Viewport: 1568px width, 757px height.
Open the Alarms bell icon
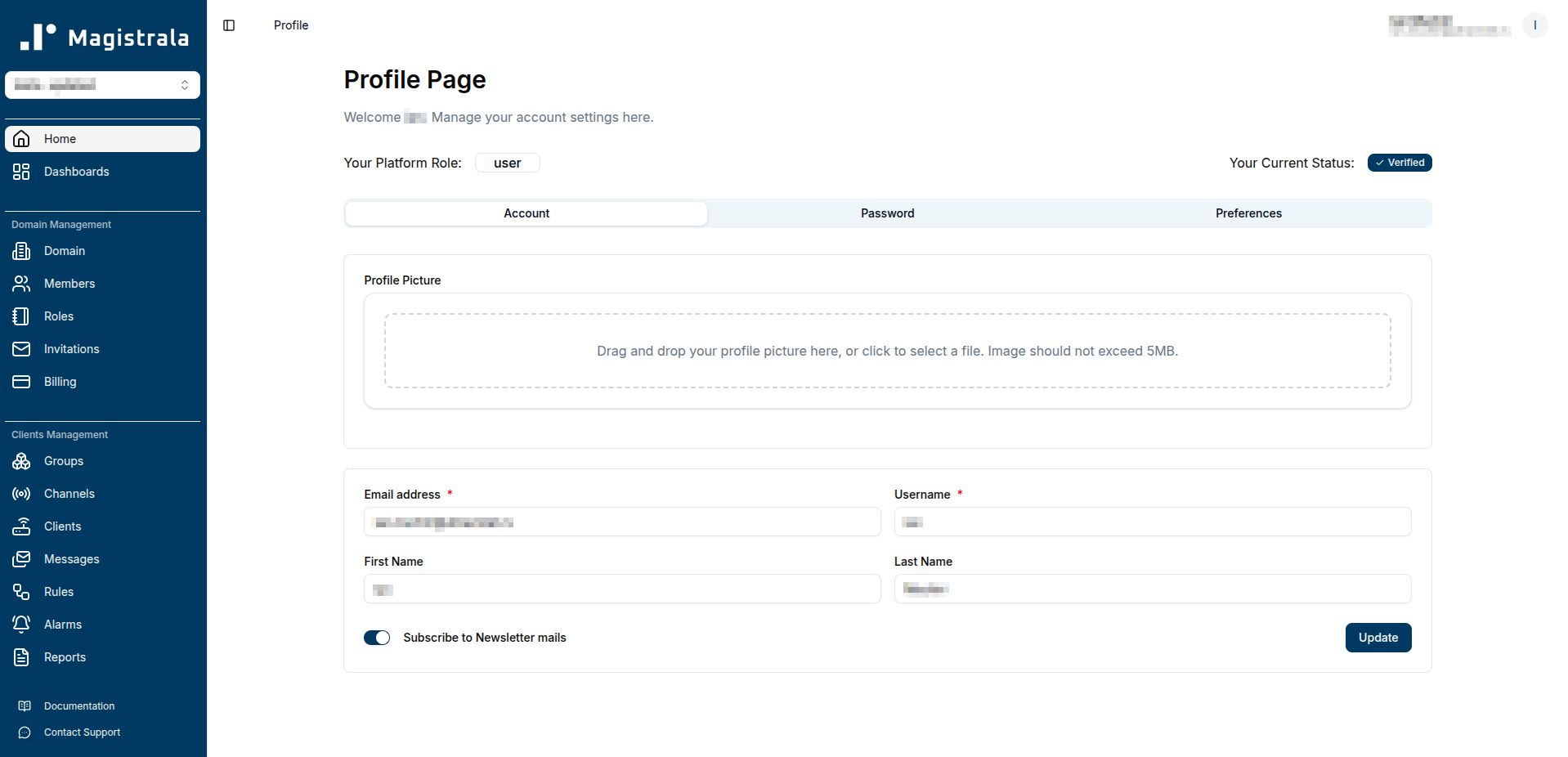tap(21, 625)
